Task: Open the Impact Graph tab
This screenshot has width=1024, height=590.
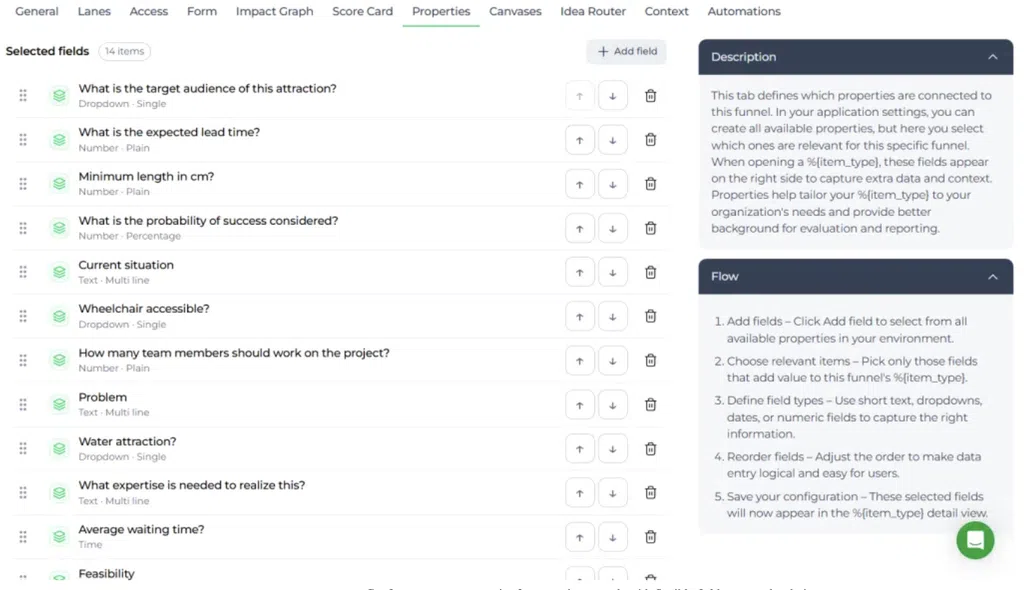Action: 274,11
